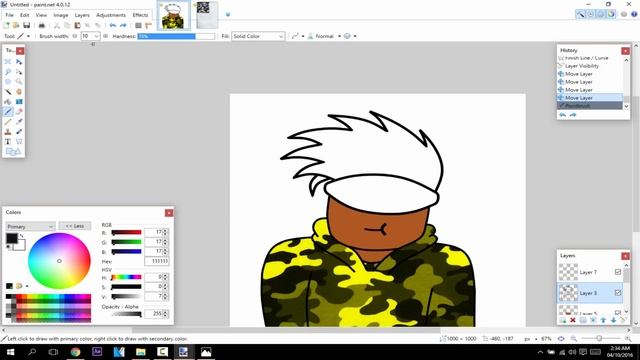640x360 pixels.
Task: Move layer down with blue down arrow
Action: (613, 320)
